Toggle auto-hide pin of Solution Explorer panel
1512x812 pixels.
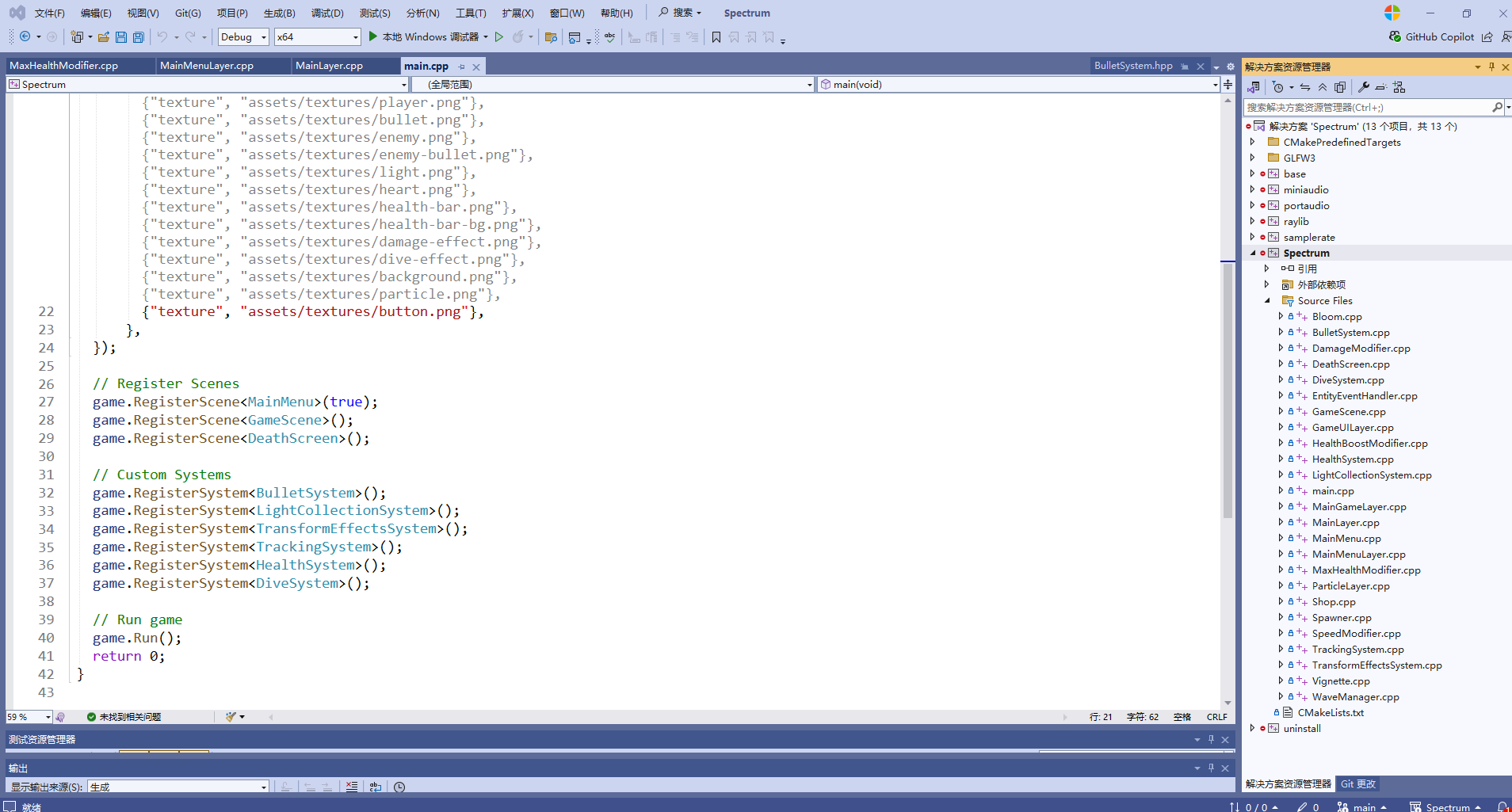(x=1491, y=67)
